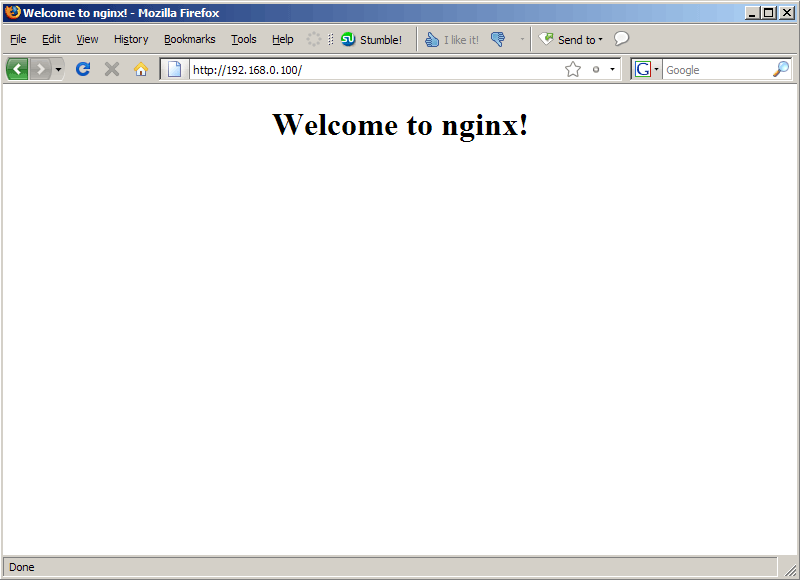Open the Tools menu
This screenshot has width=800, height=580.
coord(243,39)
